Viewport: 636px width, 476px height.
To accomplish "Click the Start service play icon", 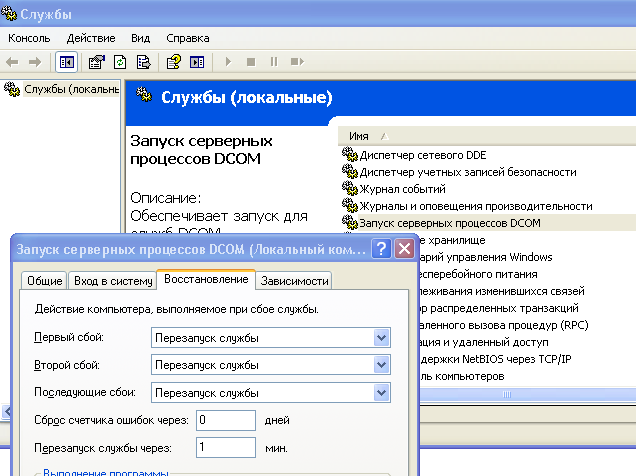I will pos(228,62).
